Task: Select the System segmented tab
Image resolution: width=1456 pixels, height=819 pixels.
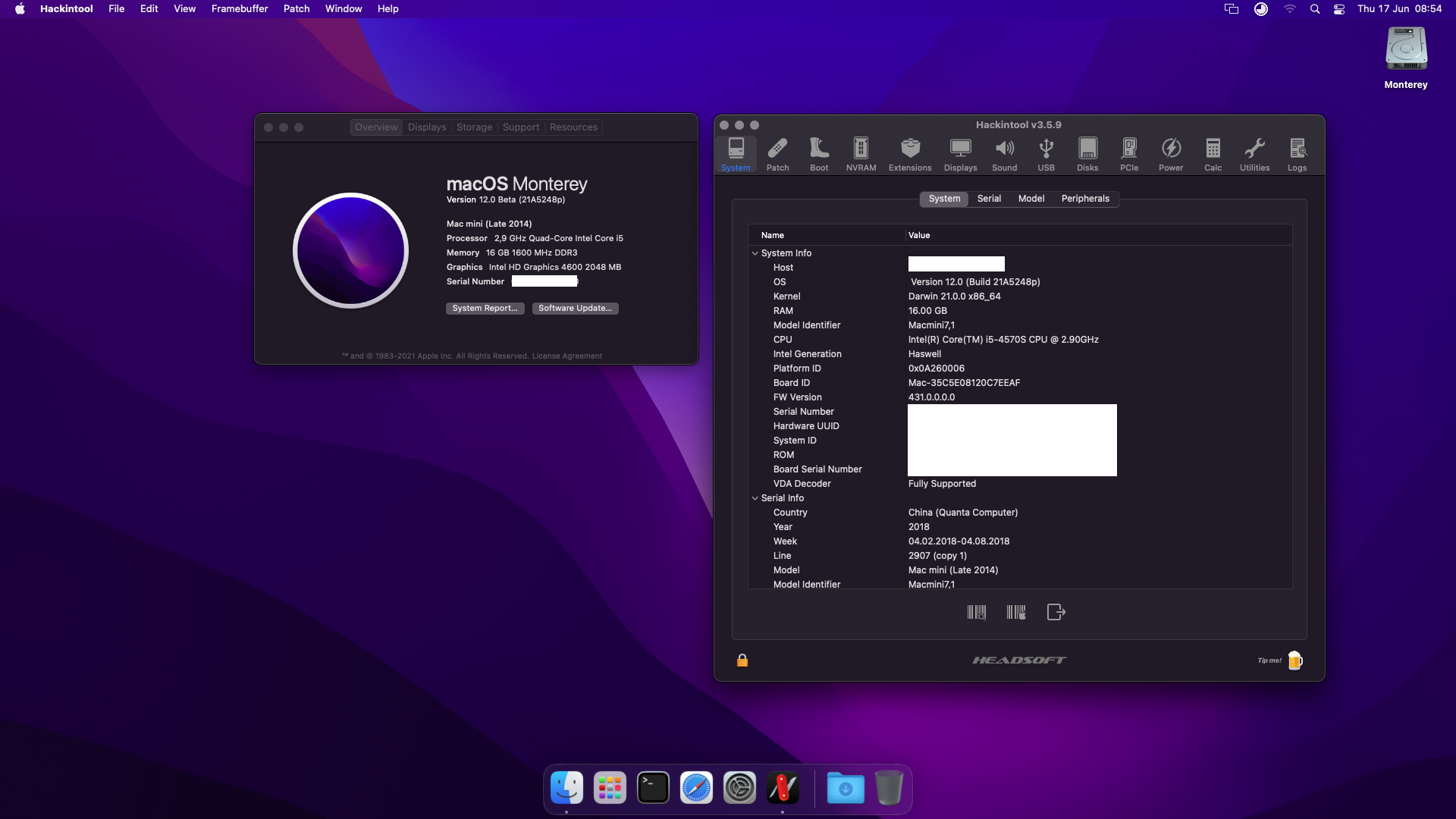Action: point(944,199)
